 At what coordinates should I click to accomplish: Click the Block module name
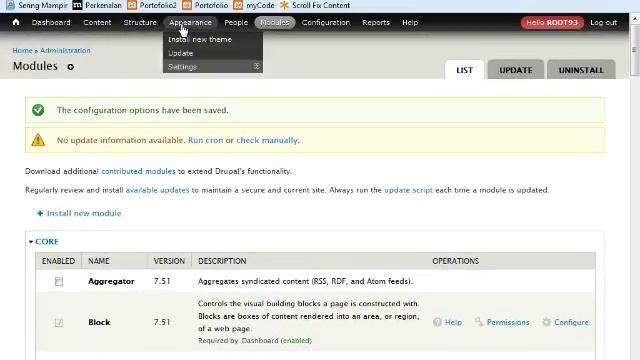pos(99,322)
